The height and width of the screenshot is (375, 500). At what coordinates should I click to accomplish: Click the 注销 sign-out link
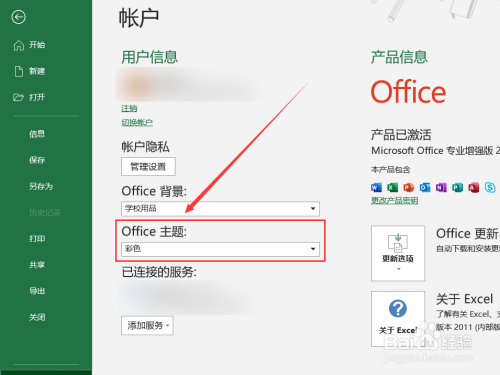pos(129,108)
